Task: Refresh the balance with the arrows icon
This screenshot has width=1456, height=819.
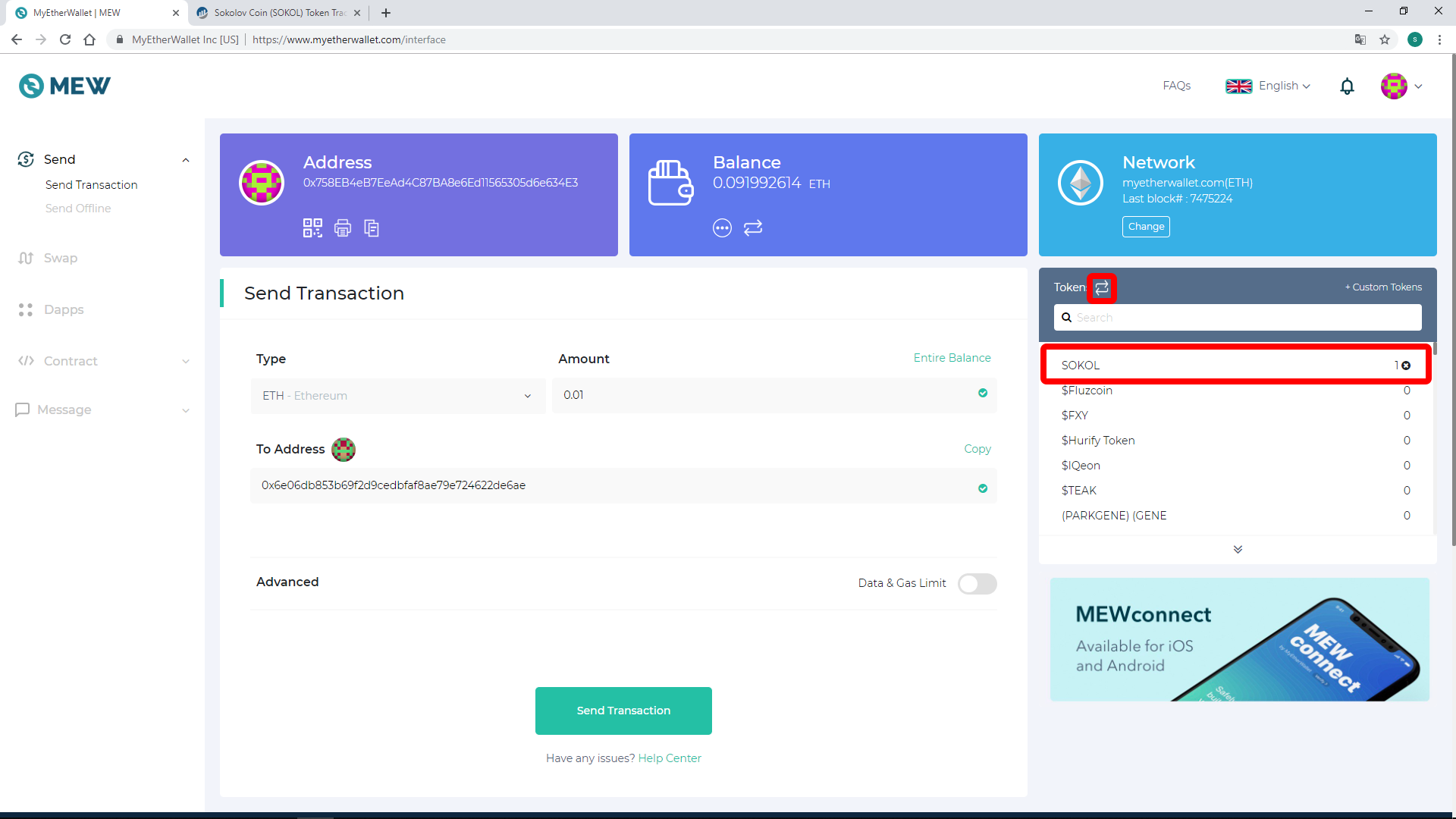Action: [x=753, y=227]
